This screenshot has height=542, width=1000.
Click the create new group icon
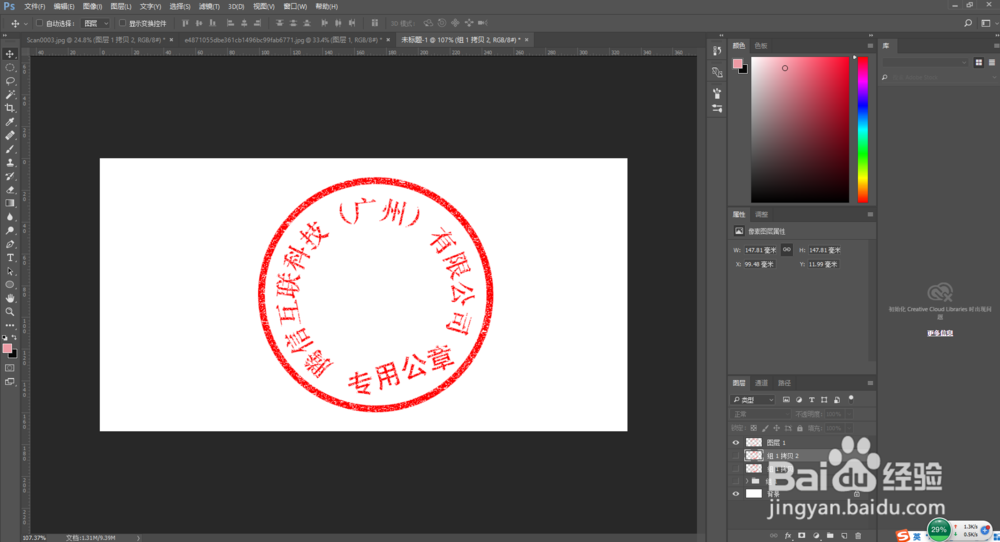click(x=830, y=536)
